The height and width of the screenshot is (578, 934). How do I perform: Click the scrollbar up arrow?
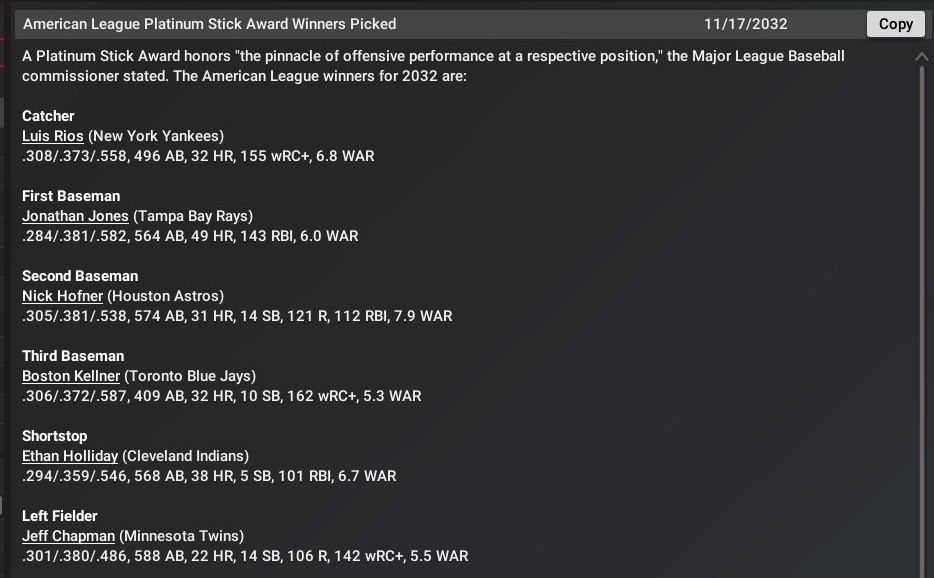(x=922, y=58)
